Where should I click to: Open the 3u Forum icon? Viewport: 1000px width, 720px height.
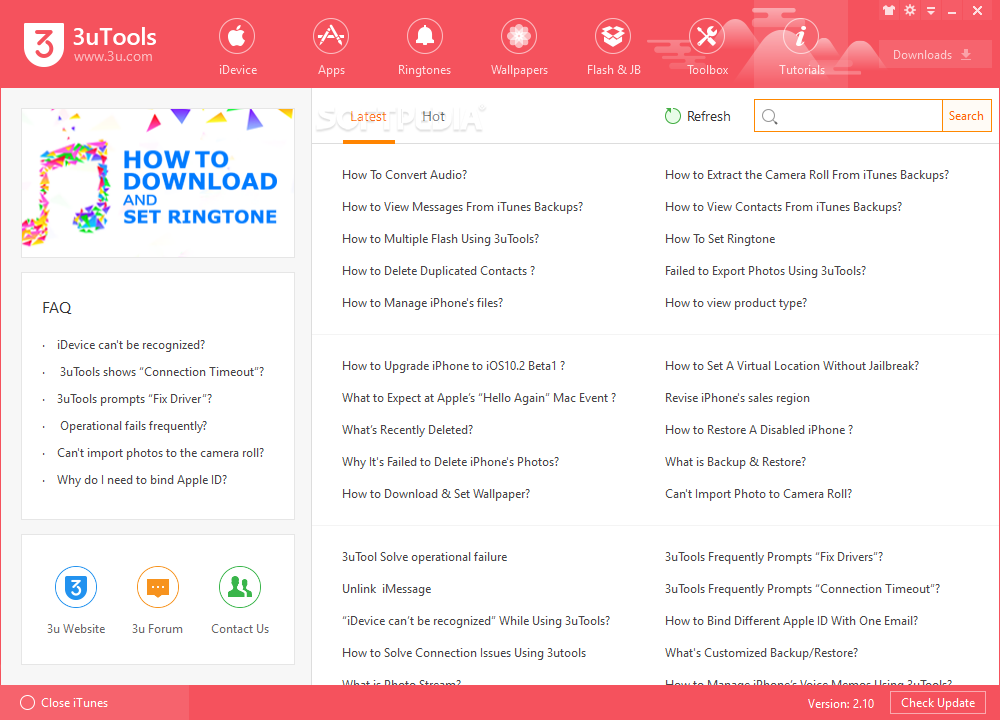coord(158,587)
